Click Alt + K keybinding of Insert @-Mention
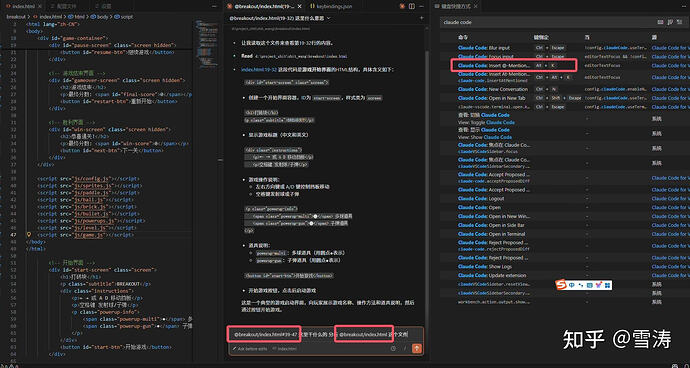 click(x=545, y=65)
